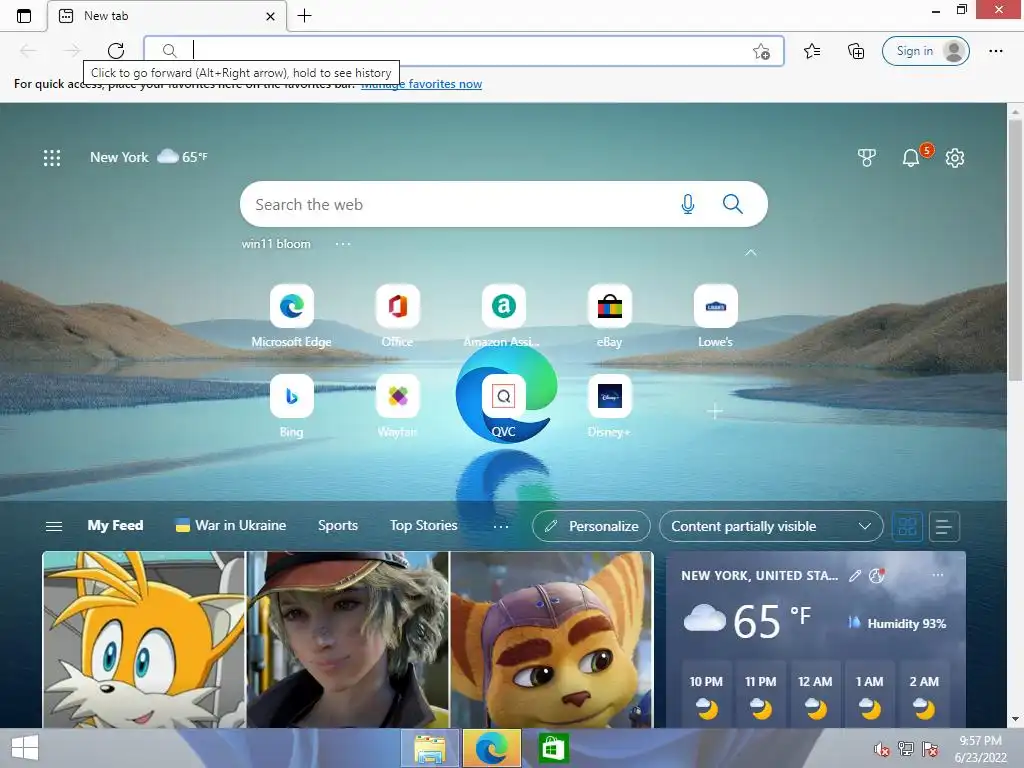Open weather card more options ellipsis
Image resolution: width=1024 pixels, height=768 pixels.
[938, 575]
